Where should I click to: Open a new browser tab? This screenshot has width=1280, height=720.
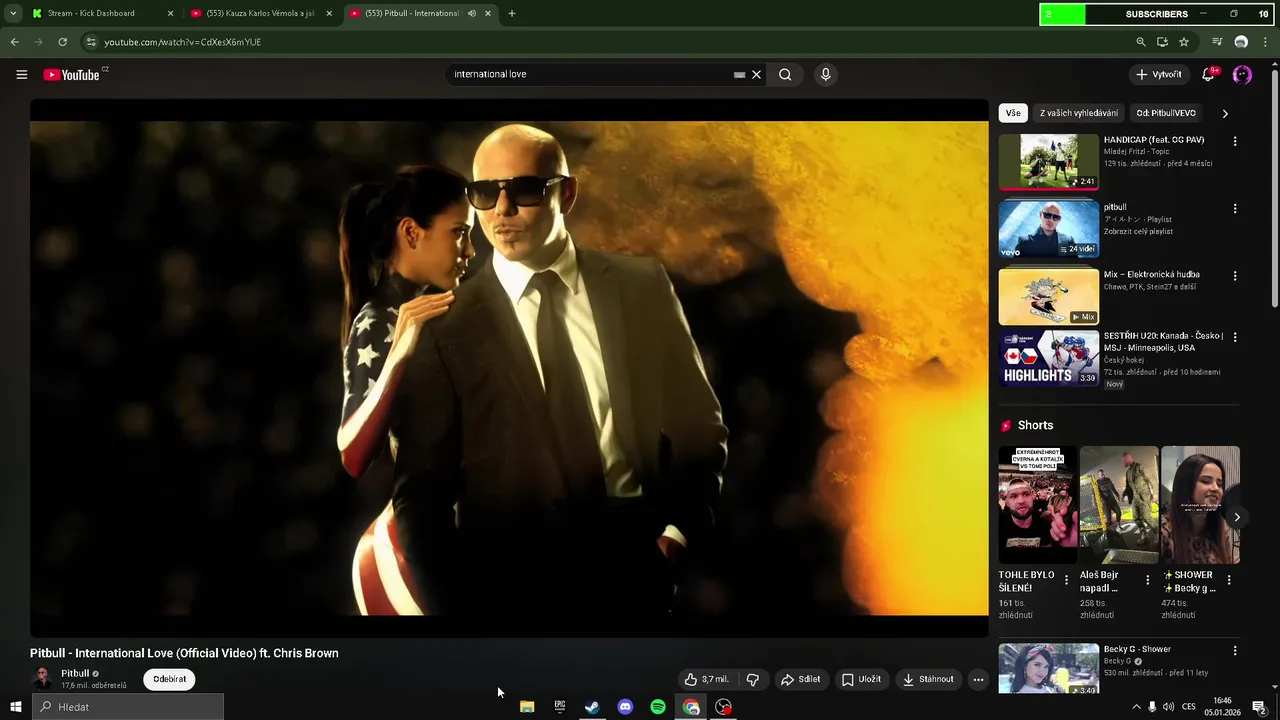click(512, 13)
